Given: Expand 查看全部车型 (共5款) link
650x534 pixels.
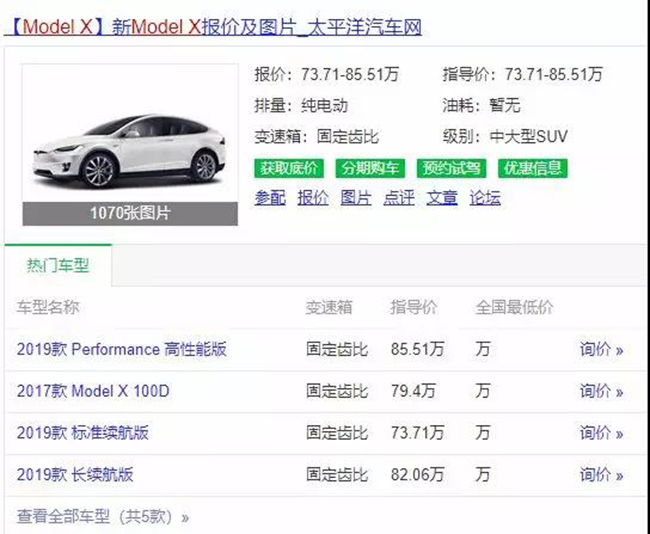Looking at the screenshot, I should tap(103, 517).
